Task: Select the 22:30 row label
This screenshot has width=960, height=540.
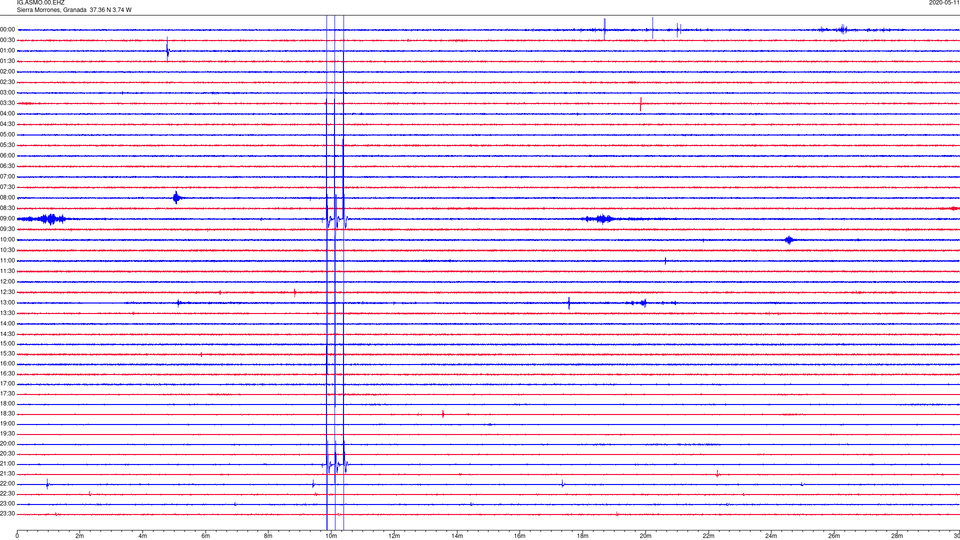Action: pyautogui.click(x=7, y=493)
